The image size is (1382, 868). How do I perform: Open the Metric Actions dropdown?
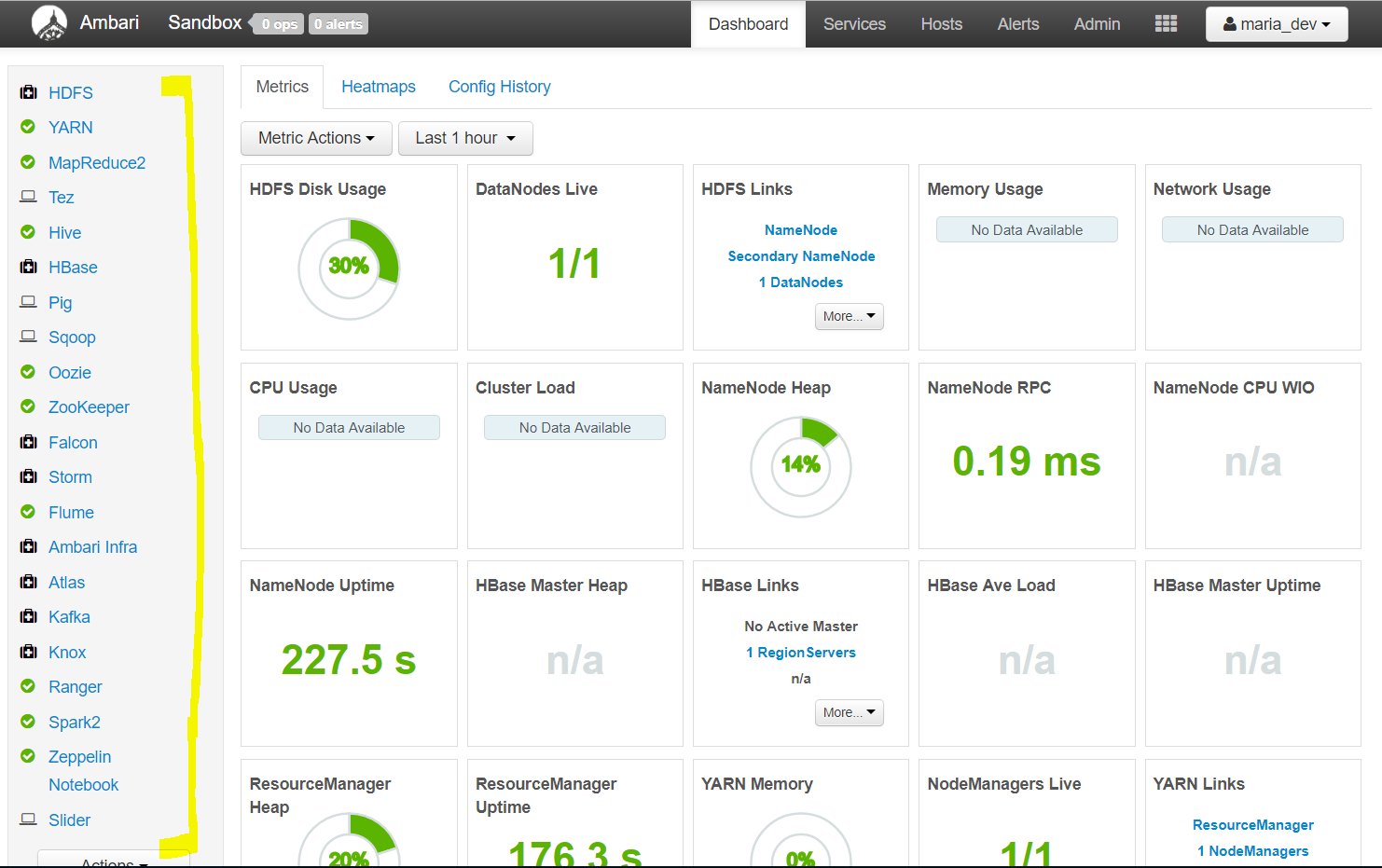(x=316, y=138)
